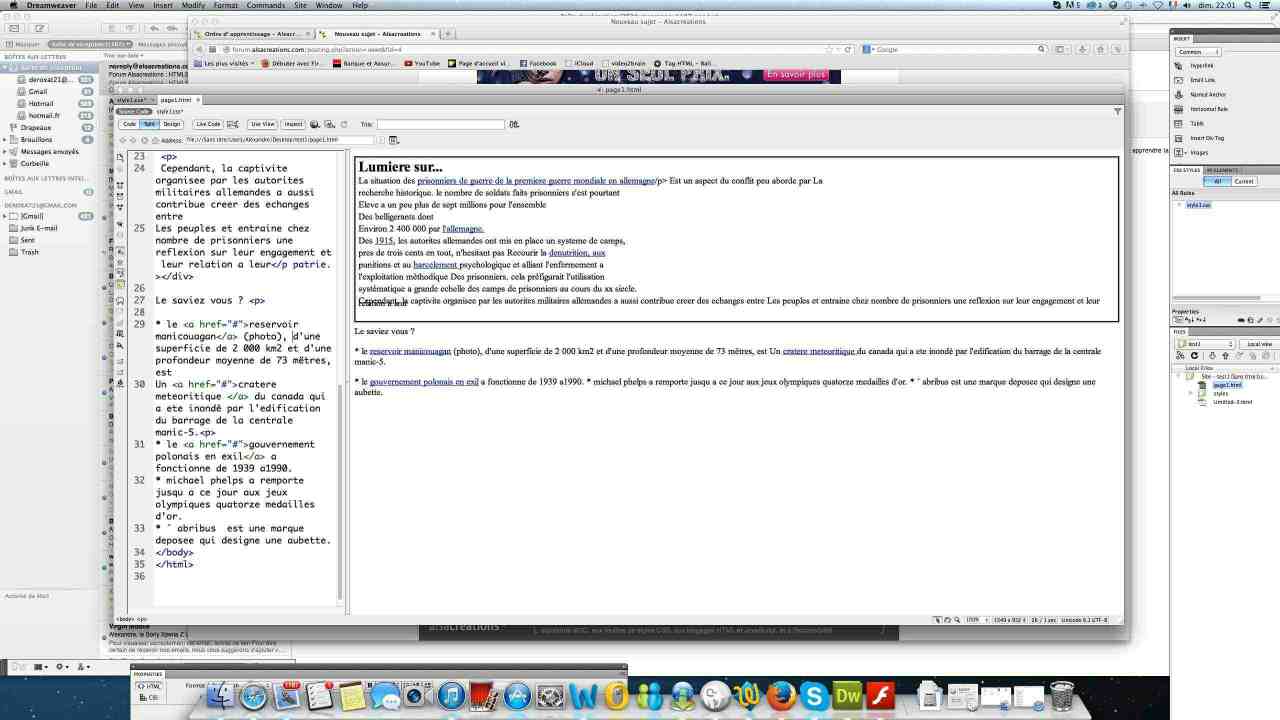Click the Refresh icon in Files panel

tap(1194, 356)
